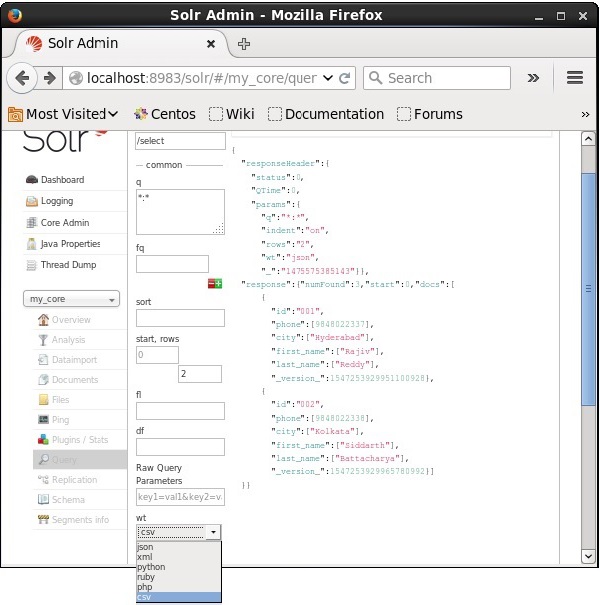Click the sort input field
This screenshot has width=600, height=605.
[180, 318]
